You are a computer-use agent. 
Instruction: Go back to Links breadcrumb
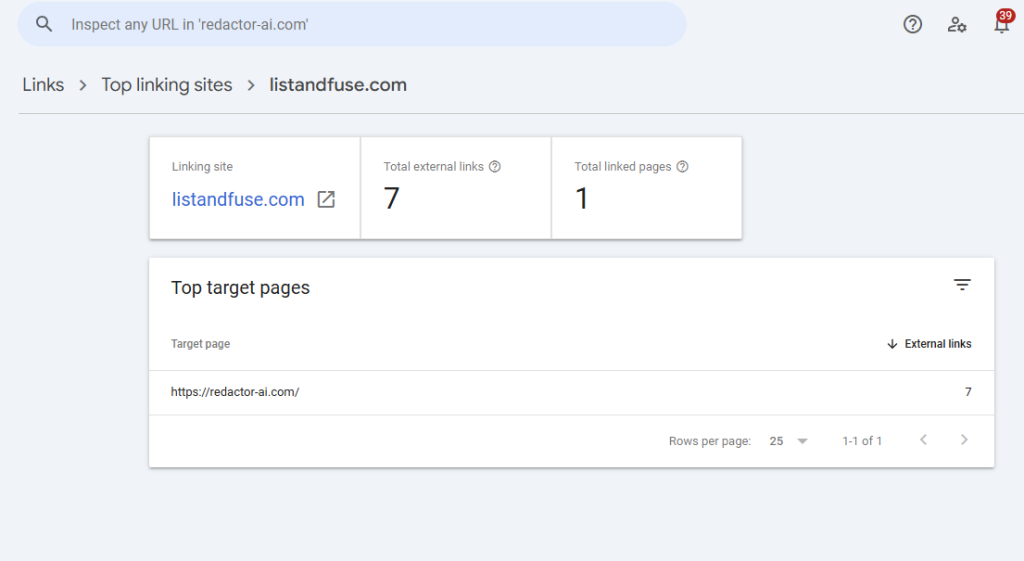tap(43, 85)
